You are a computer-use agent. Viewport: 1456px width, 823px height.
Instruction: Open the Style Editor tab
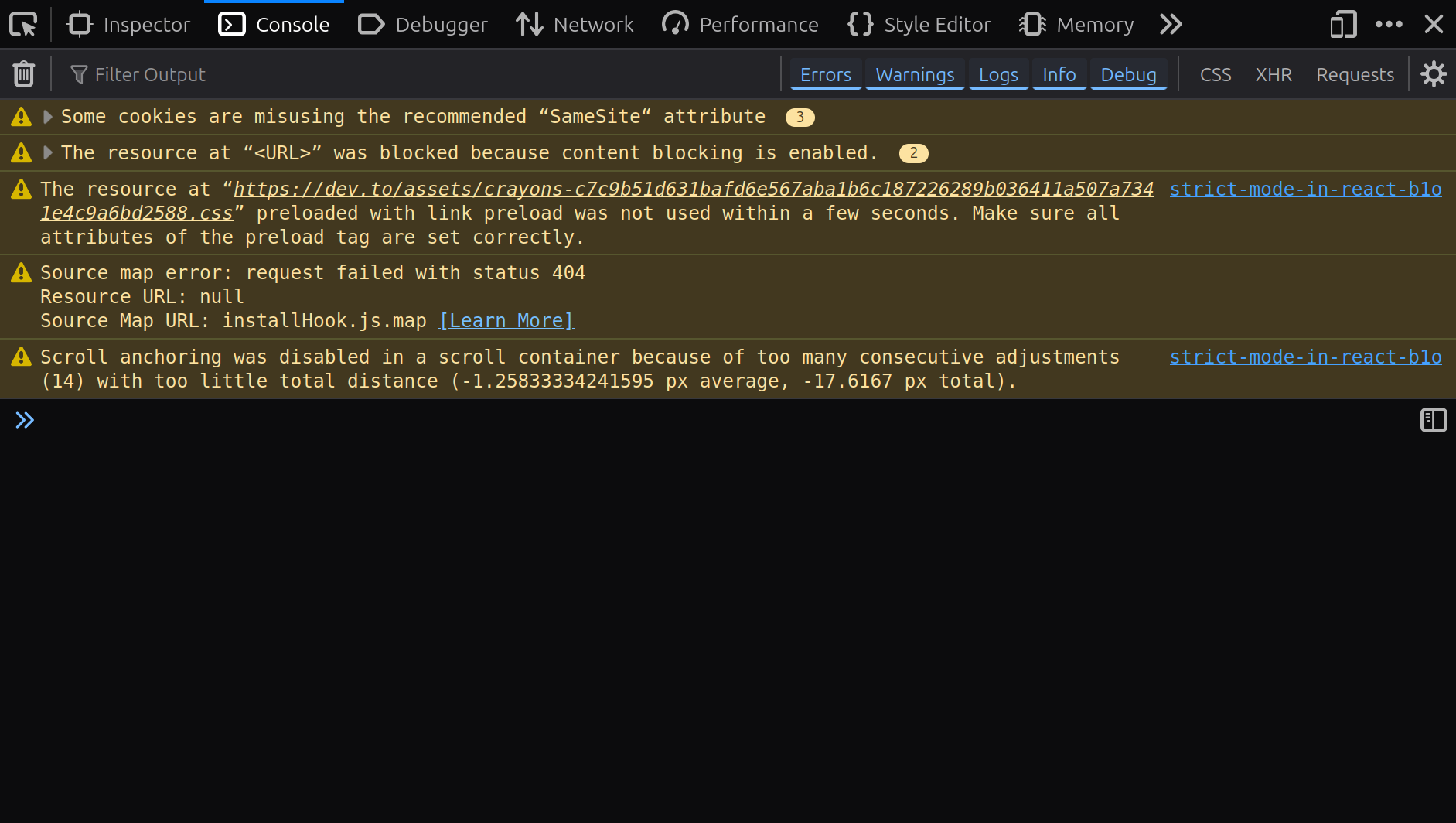point(919,25)
